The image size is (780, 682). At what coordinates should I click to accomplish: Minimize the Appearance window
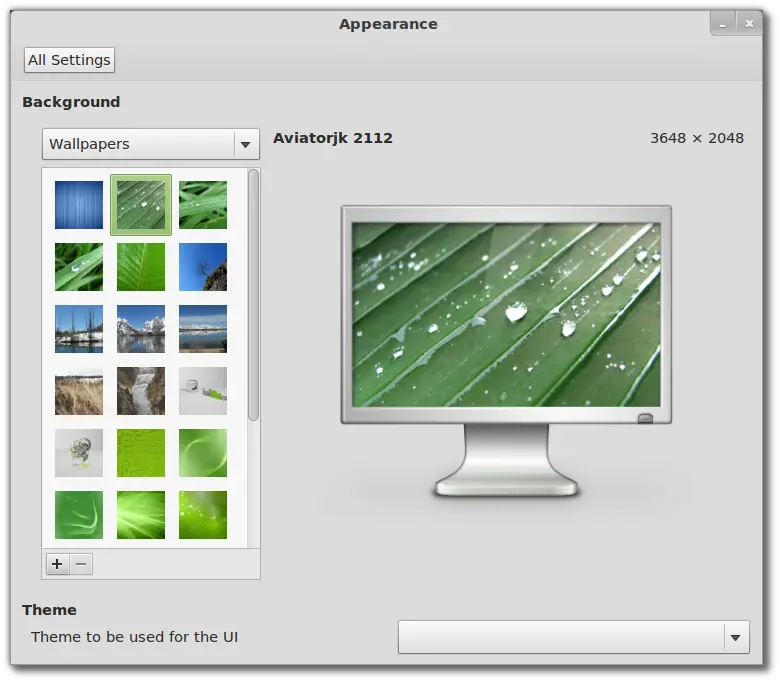[x=723, y=24]
